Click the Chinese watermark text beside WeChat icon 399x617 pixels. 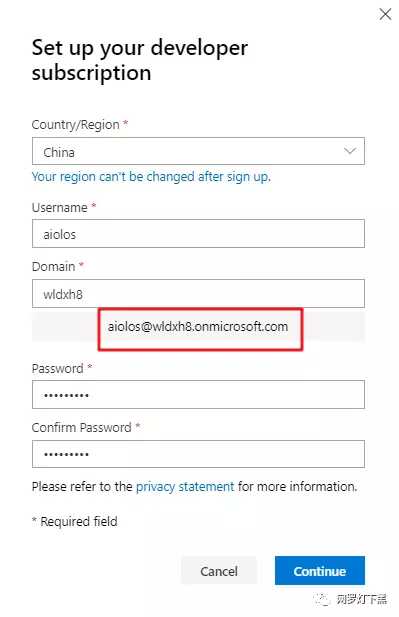point(361,600)
